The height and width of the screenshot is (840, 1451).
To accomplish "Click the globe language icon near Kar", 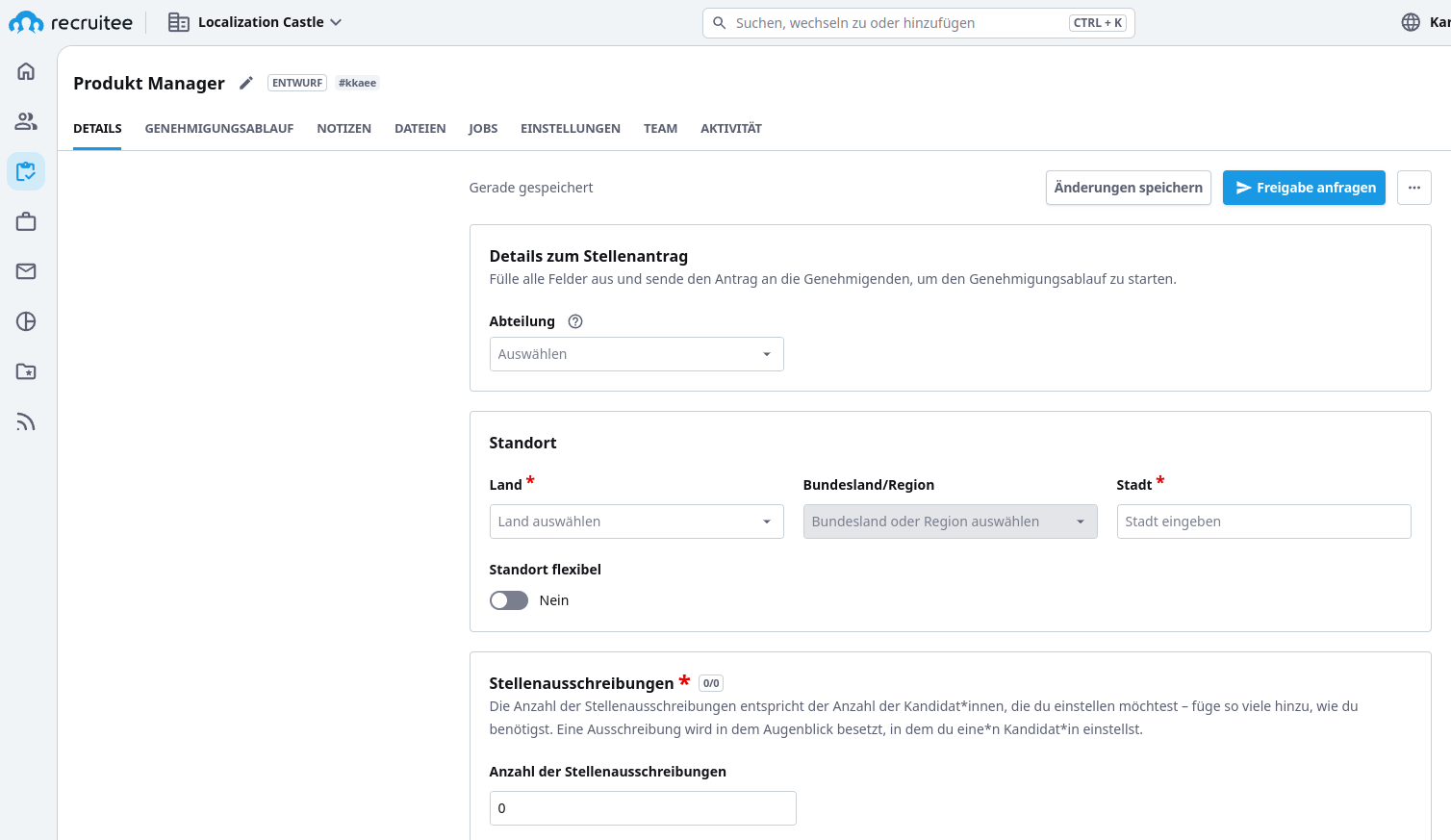I will coord(1411,21).
